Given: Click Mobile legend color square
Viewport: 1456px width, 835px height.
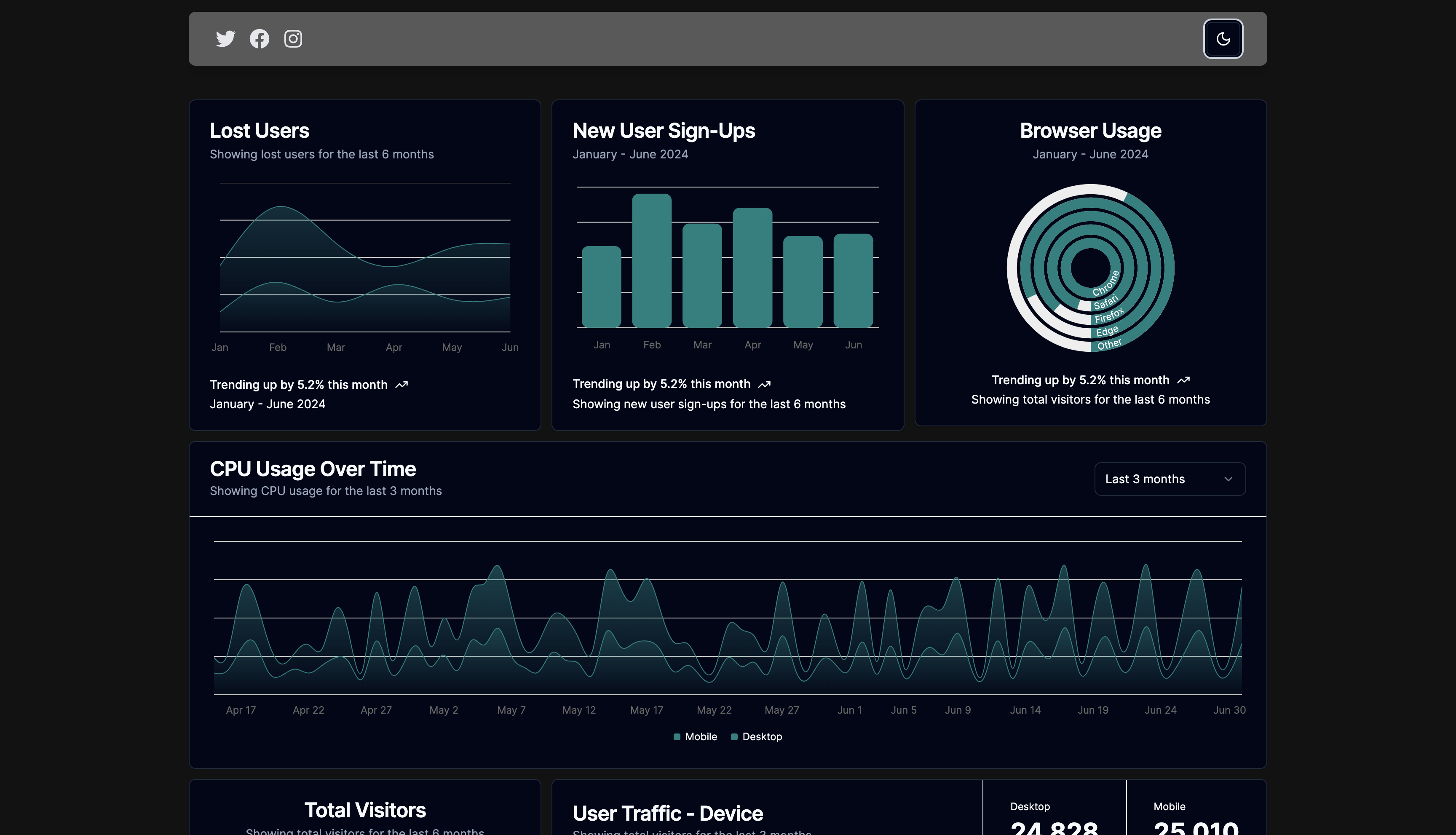Looking at the screenshot, I should coord(677,737).
